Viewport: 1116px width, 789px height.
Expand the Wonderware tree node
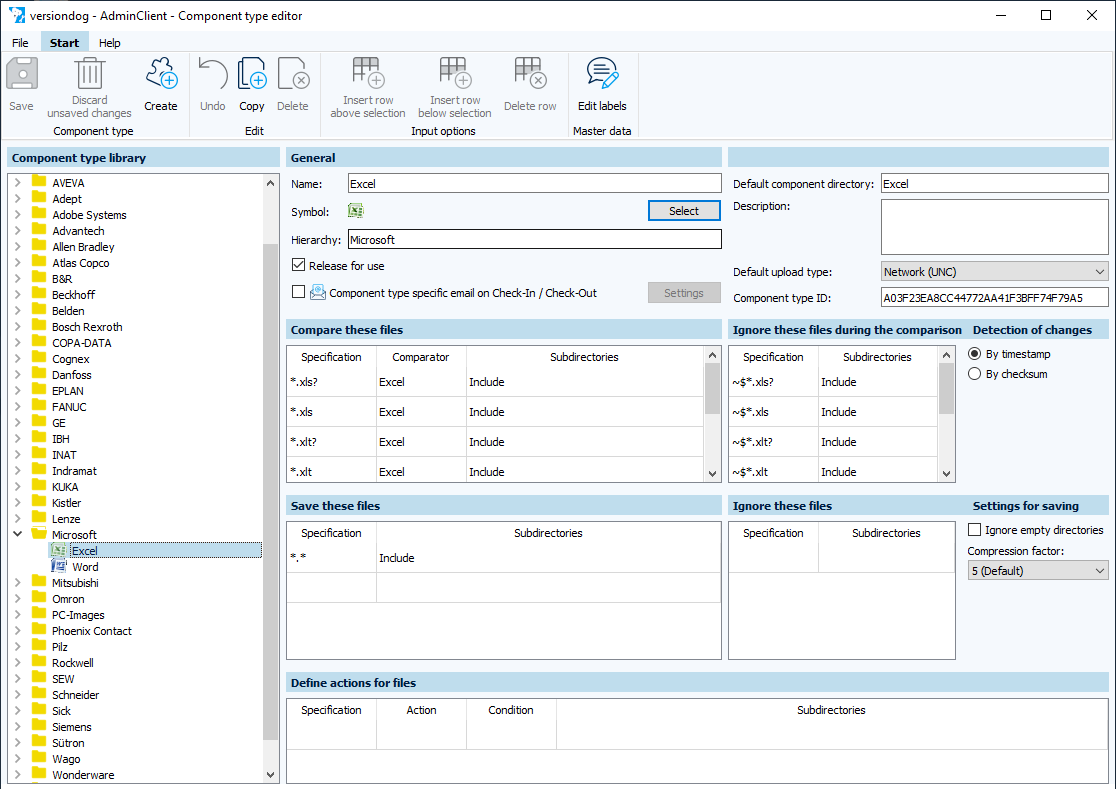[x=18, y=775]
